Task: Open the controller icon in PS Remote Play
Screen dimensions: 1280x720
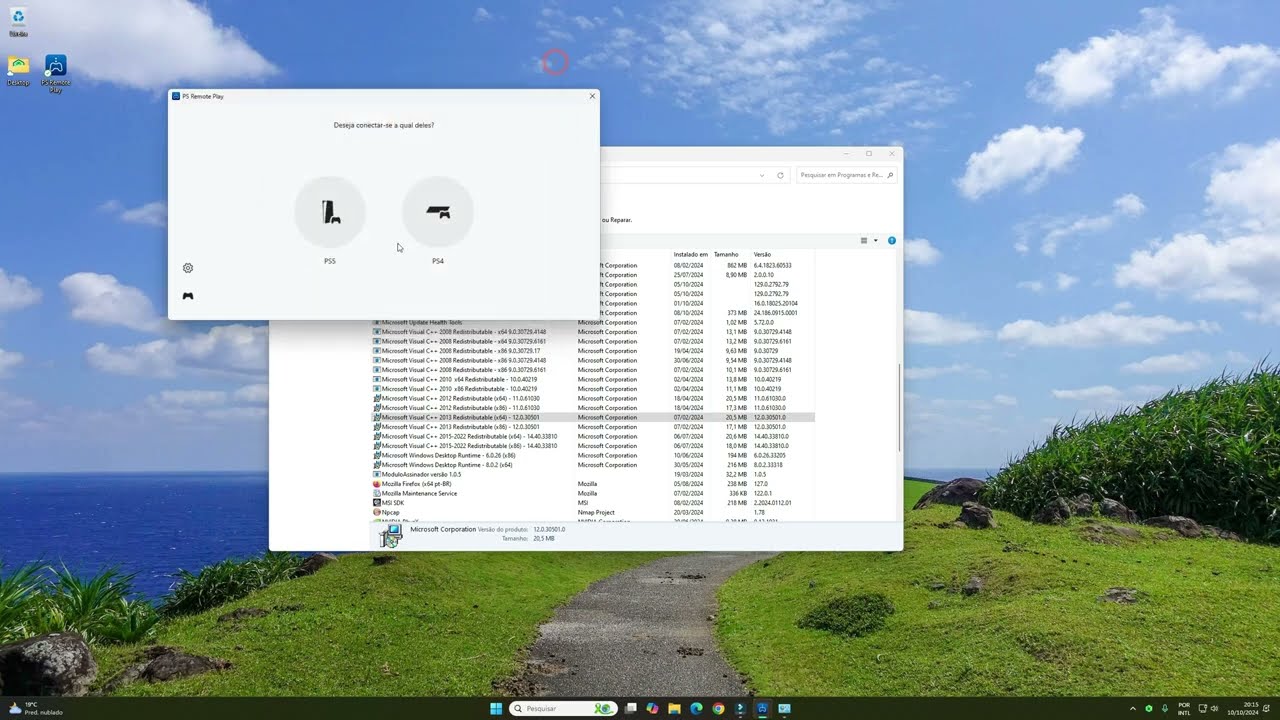Action: [188, 296]
